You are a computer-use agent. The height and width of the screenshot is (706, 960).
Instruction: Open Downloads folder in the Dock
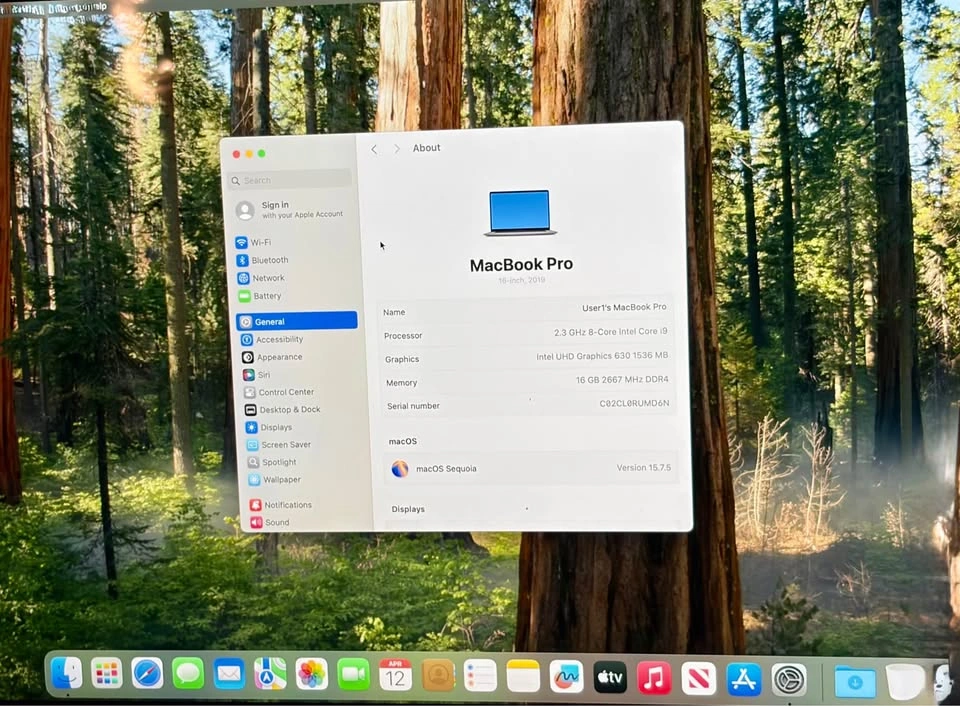tap(855, 681)
